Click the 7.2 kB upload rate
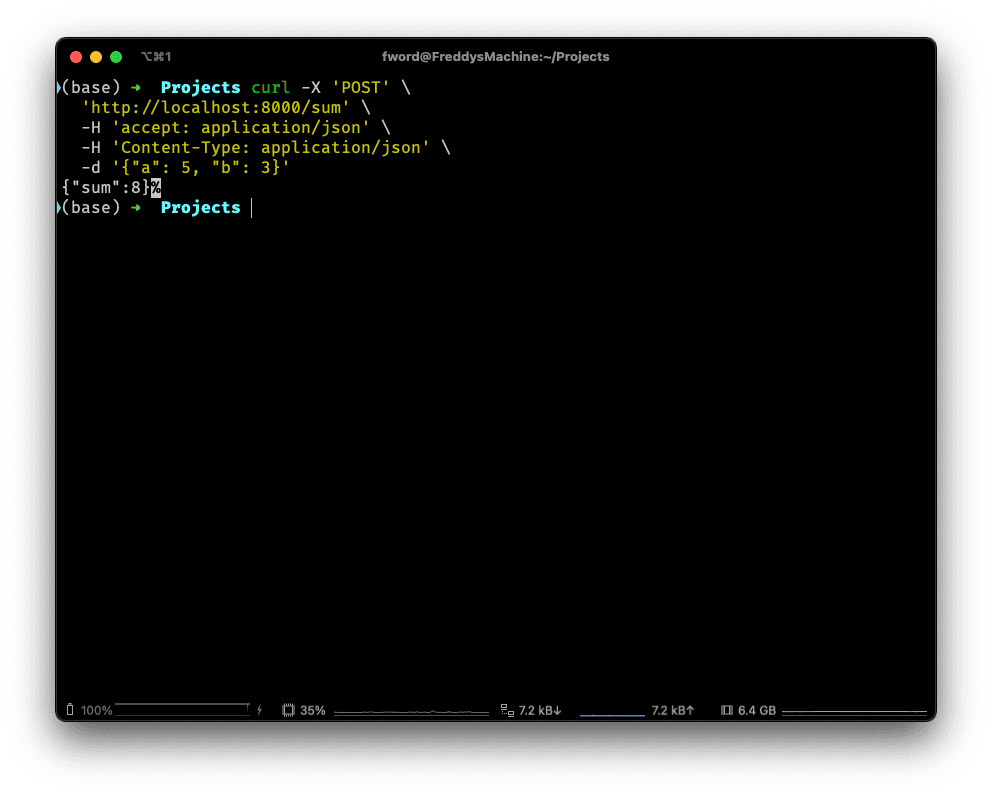 click(x=673, y=710)
